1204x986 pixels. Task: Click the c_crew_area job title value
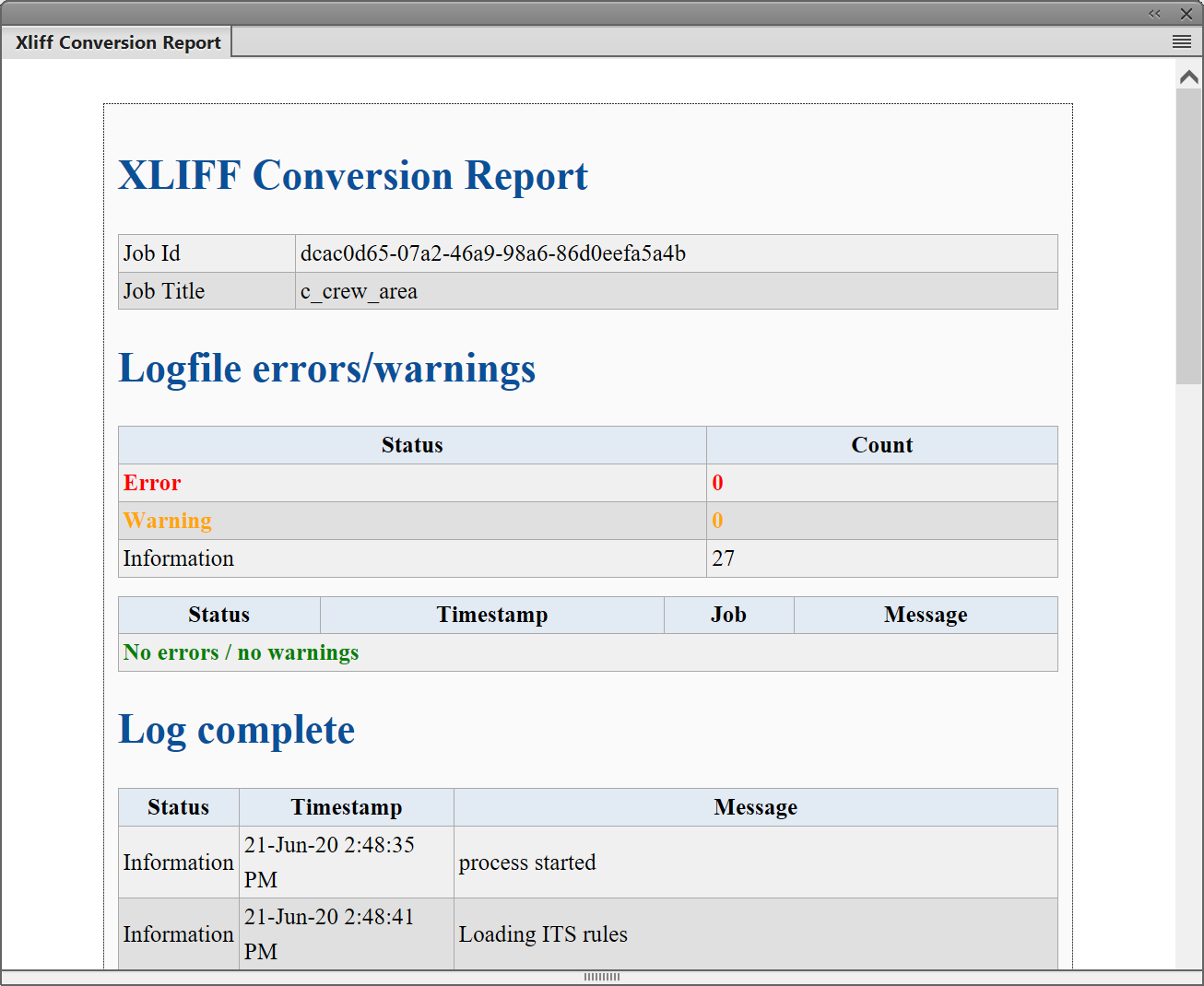click(359, 291)
